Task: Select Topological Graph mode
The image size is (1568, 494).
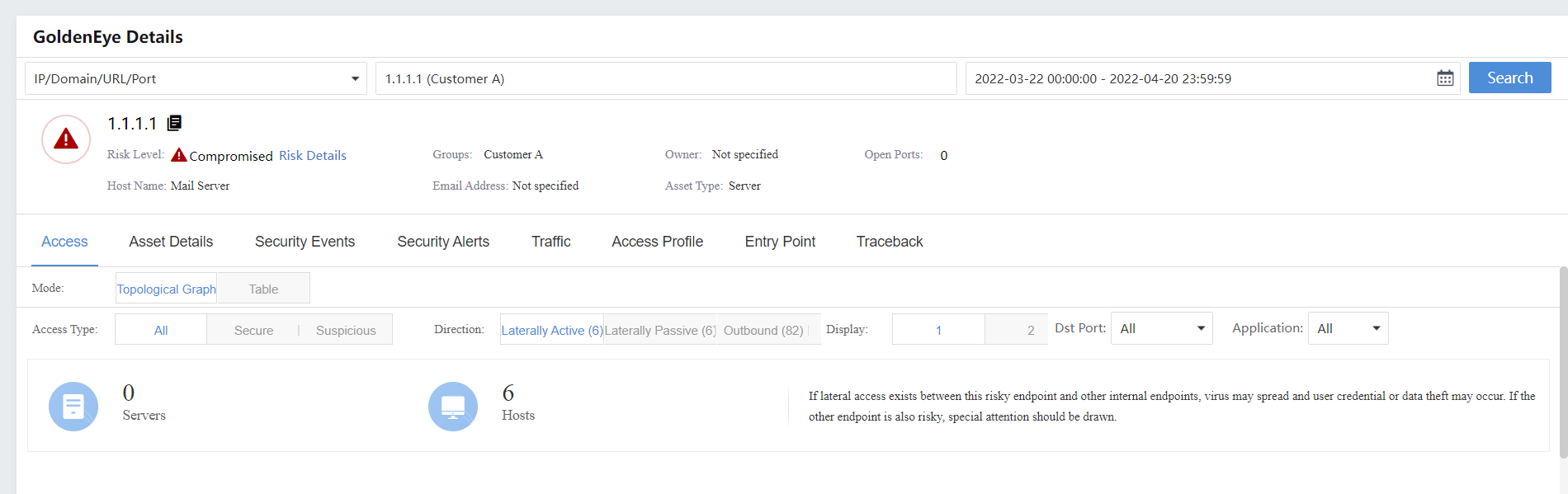Action: click(x=166, y=289)
